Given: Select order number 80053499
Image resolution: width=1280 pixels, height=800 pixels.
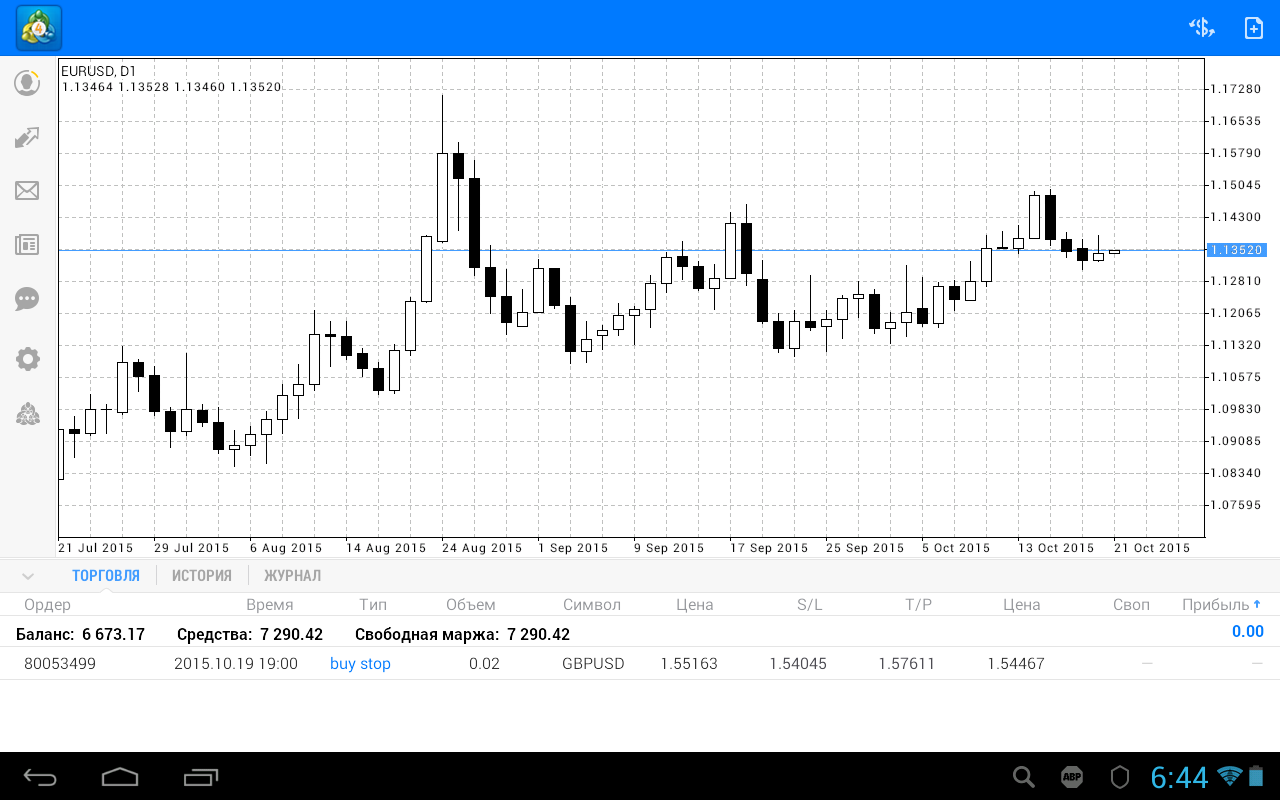Looking at the screenshot, I should (60, 664).
